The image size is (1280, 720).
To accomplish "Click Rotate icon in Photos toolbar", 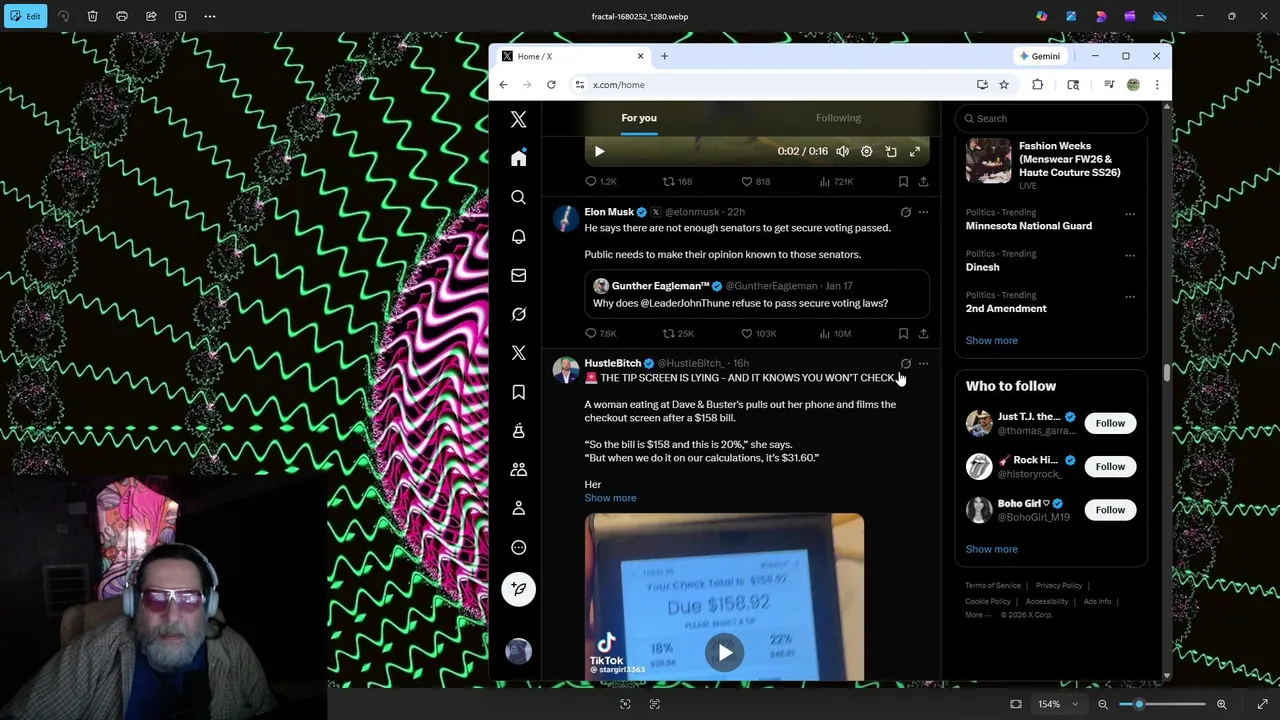I will 63,16.
